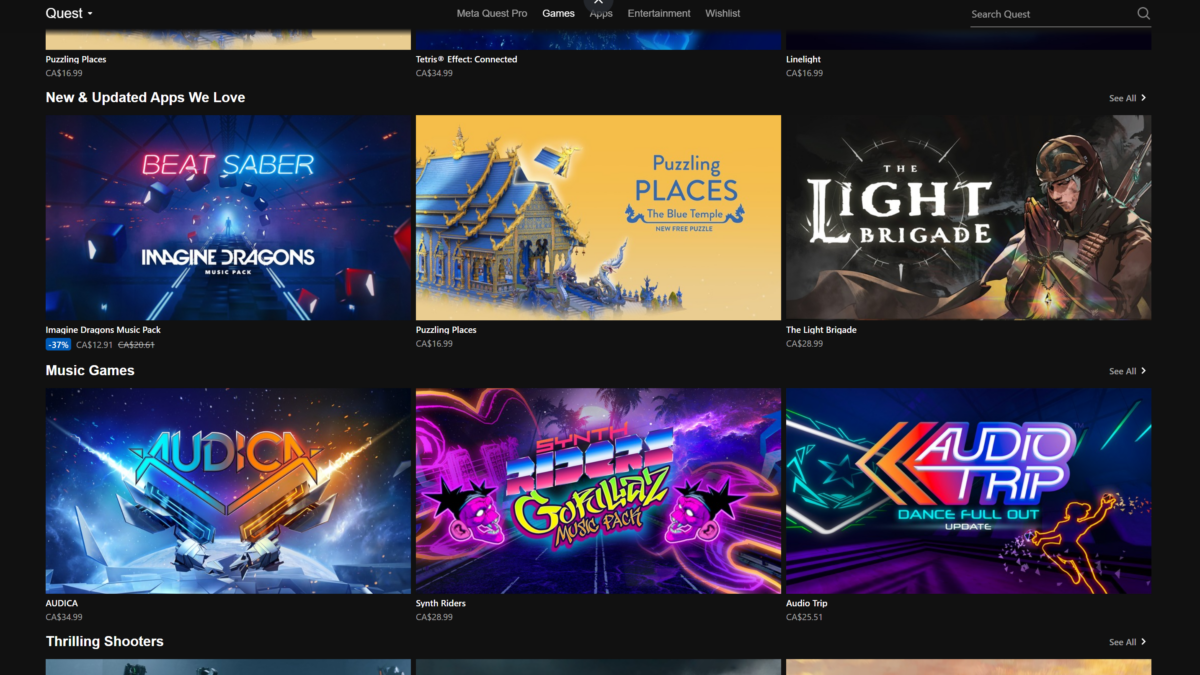Click the Audio Trip CA$25.51 price
This screenshot has width=1200, height=675.
804,618
